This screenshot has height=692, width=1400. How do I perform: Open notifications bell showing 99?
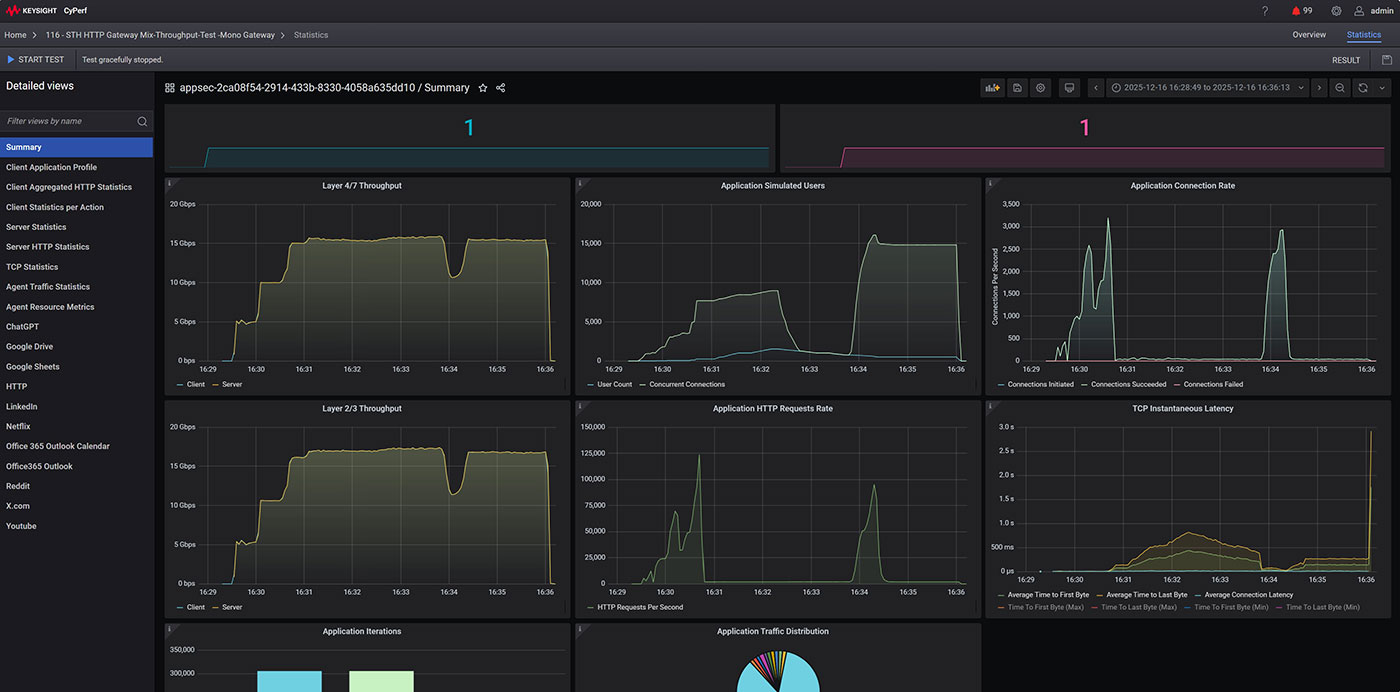click(x=1302, y=11)
